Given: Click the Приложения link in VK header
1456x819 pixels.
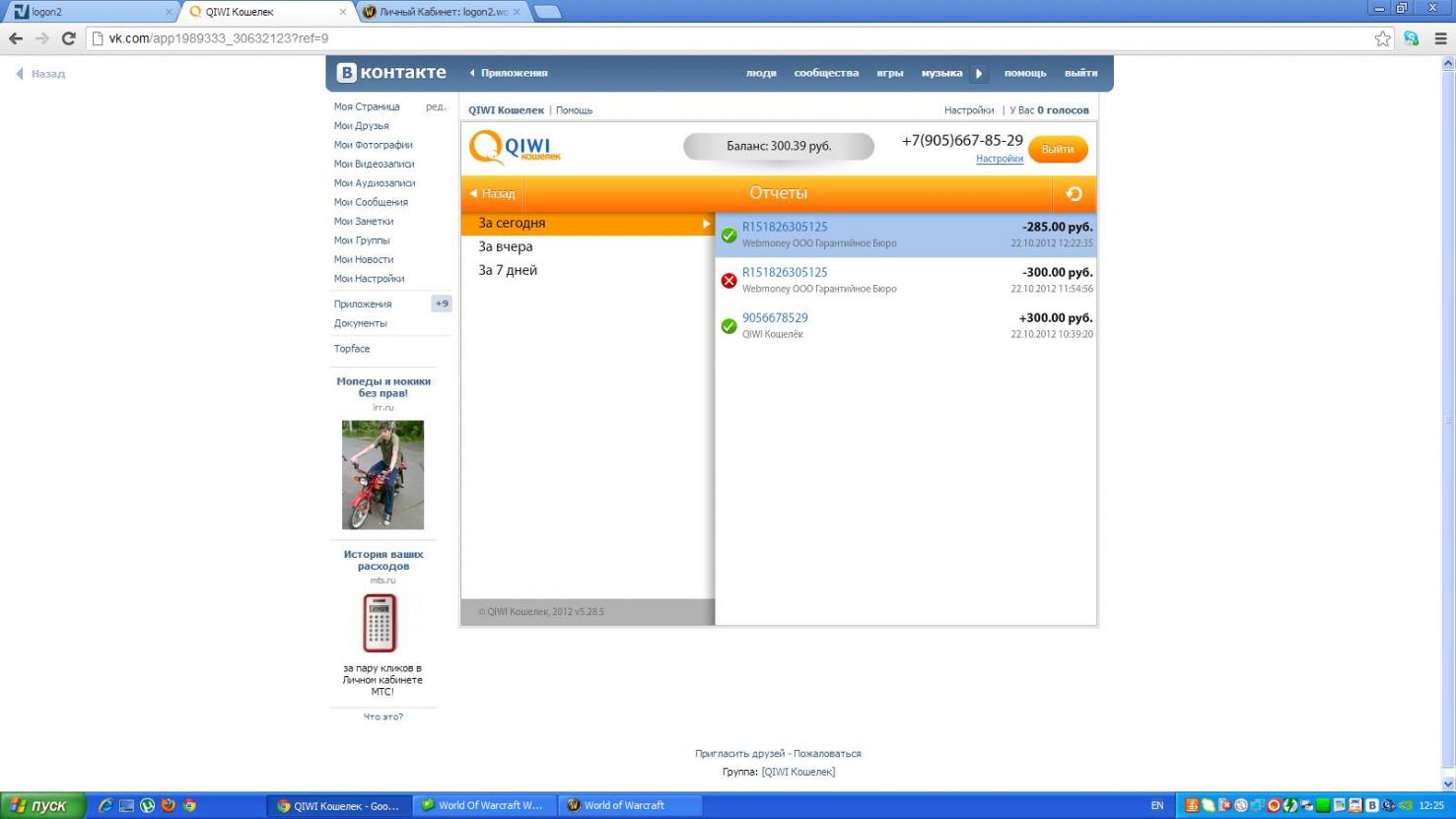Looking at the screenshot, I should [514, 73].
